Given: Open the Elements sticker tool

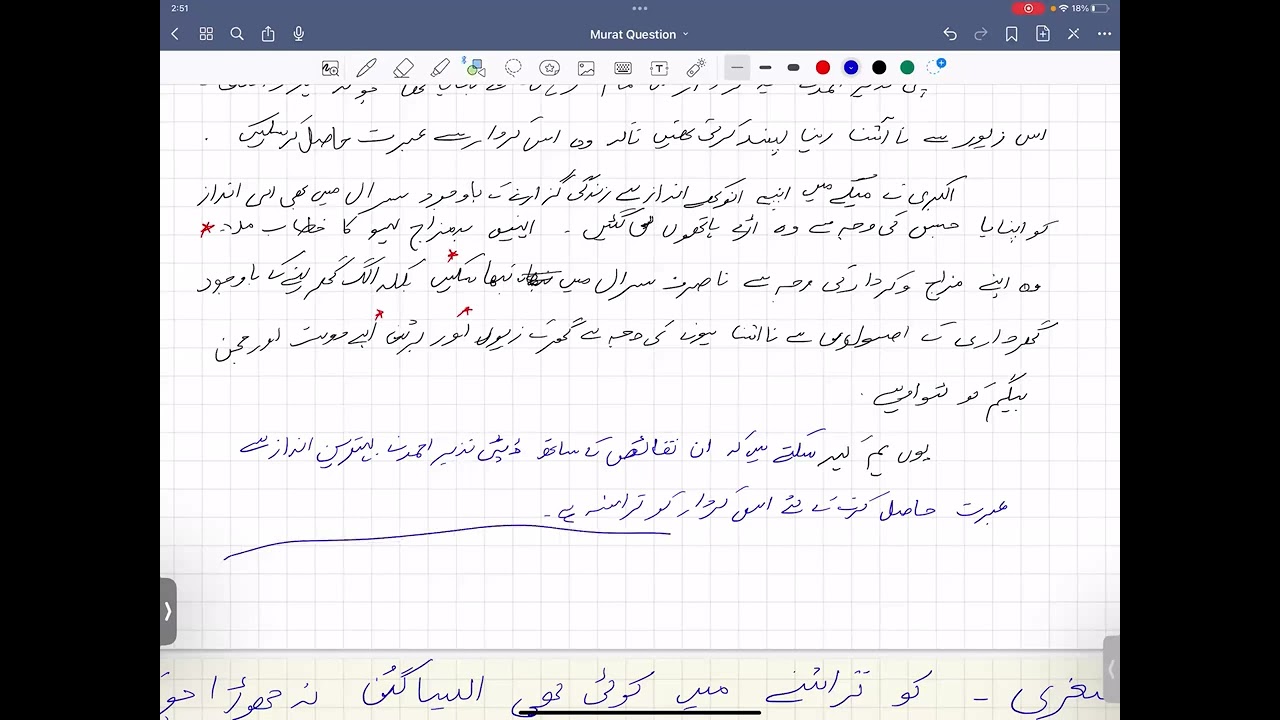Looking at the screenshot, I should click(x=549, y=68).
